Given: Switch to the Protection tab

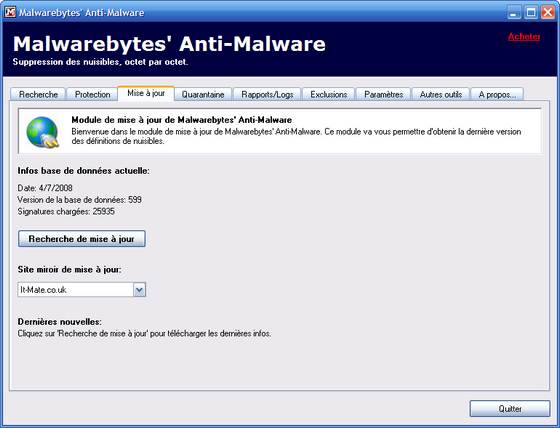Looking at the screenshot, I should click(x=92, y=95).
